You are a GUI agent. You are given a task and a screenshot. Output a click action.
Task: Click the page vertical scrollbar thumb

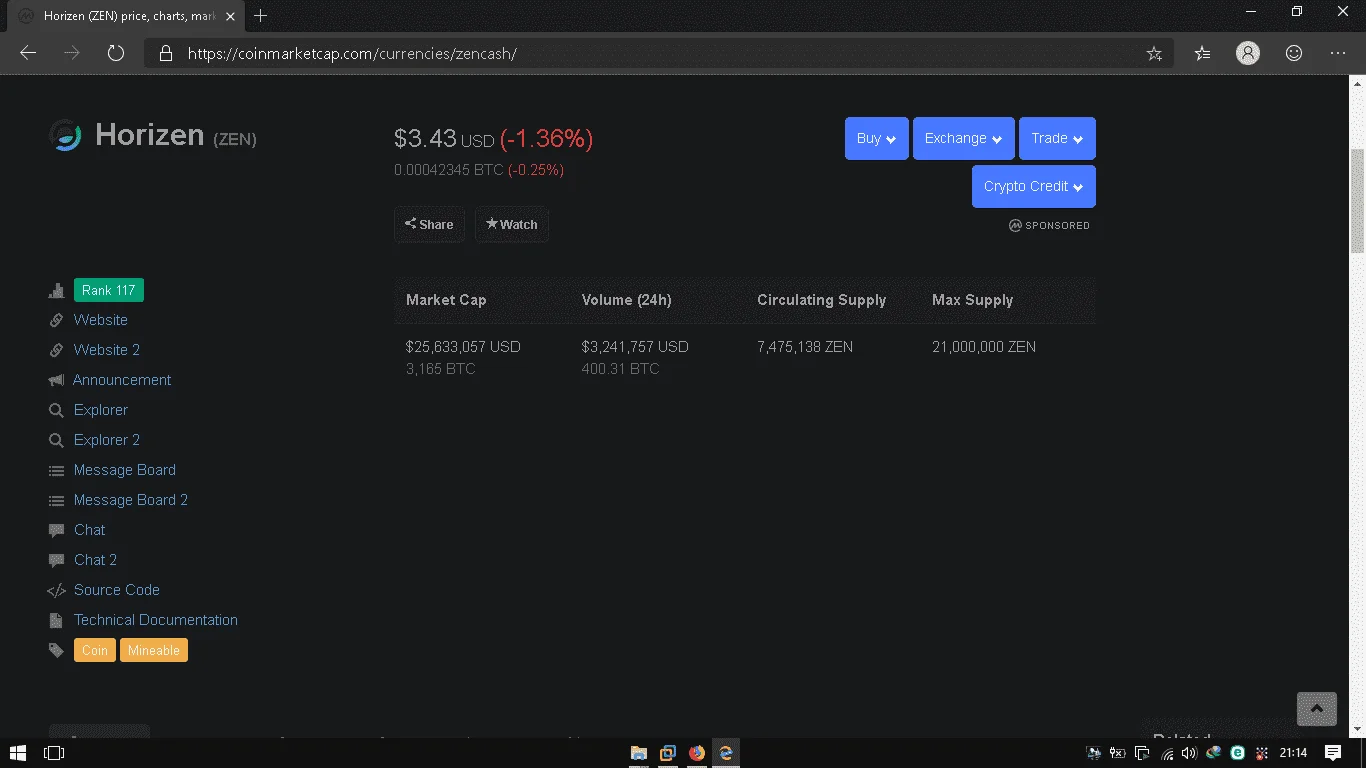[x=1357, y=200]
